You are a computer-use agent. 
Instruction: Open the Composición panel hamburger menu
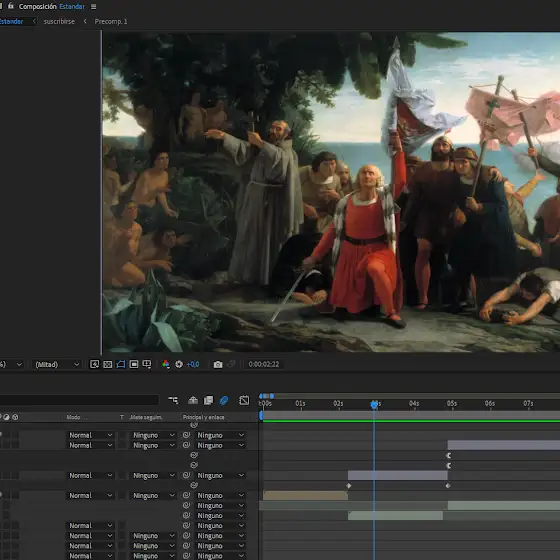tap(93, 6)
